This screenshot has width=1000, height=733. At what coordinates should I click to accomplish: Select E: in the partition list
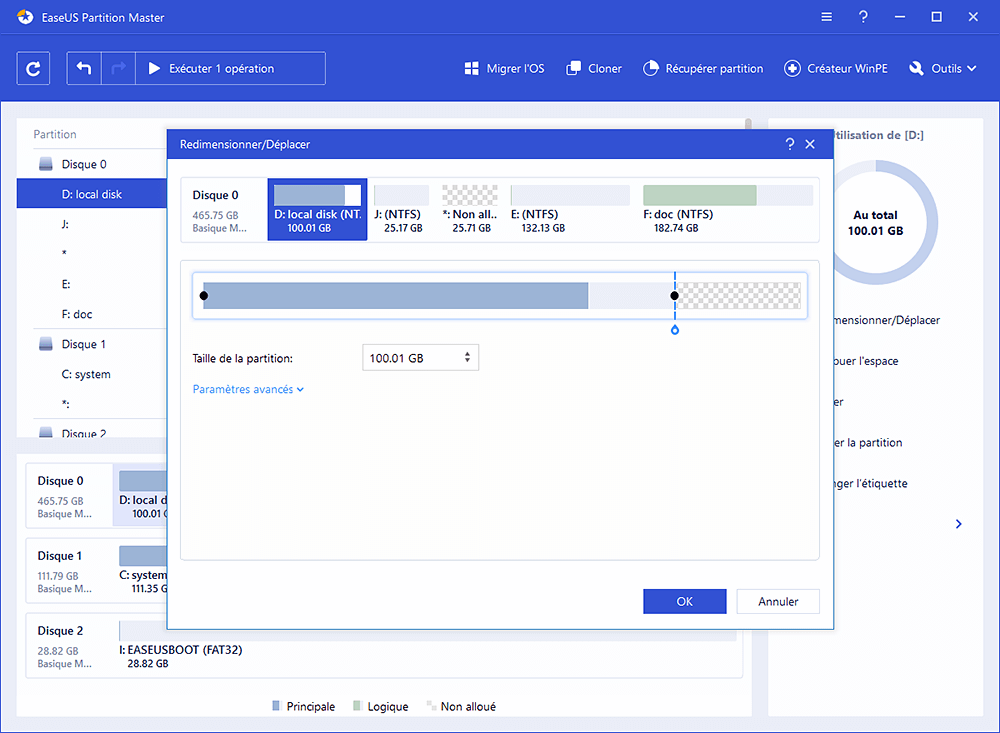click(x=66, y=284)
